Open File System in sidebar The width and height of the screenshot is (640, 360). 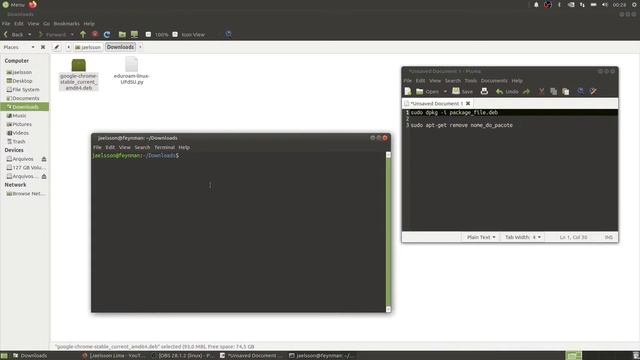click(x=25, y=89)
